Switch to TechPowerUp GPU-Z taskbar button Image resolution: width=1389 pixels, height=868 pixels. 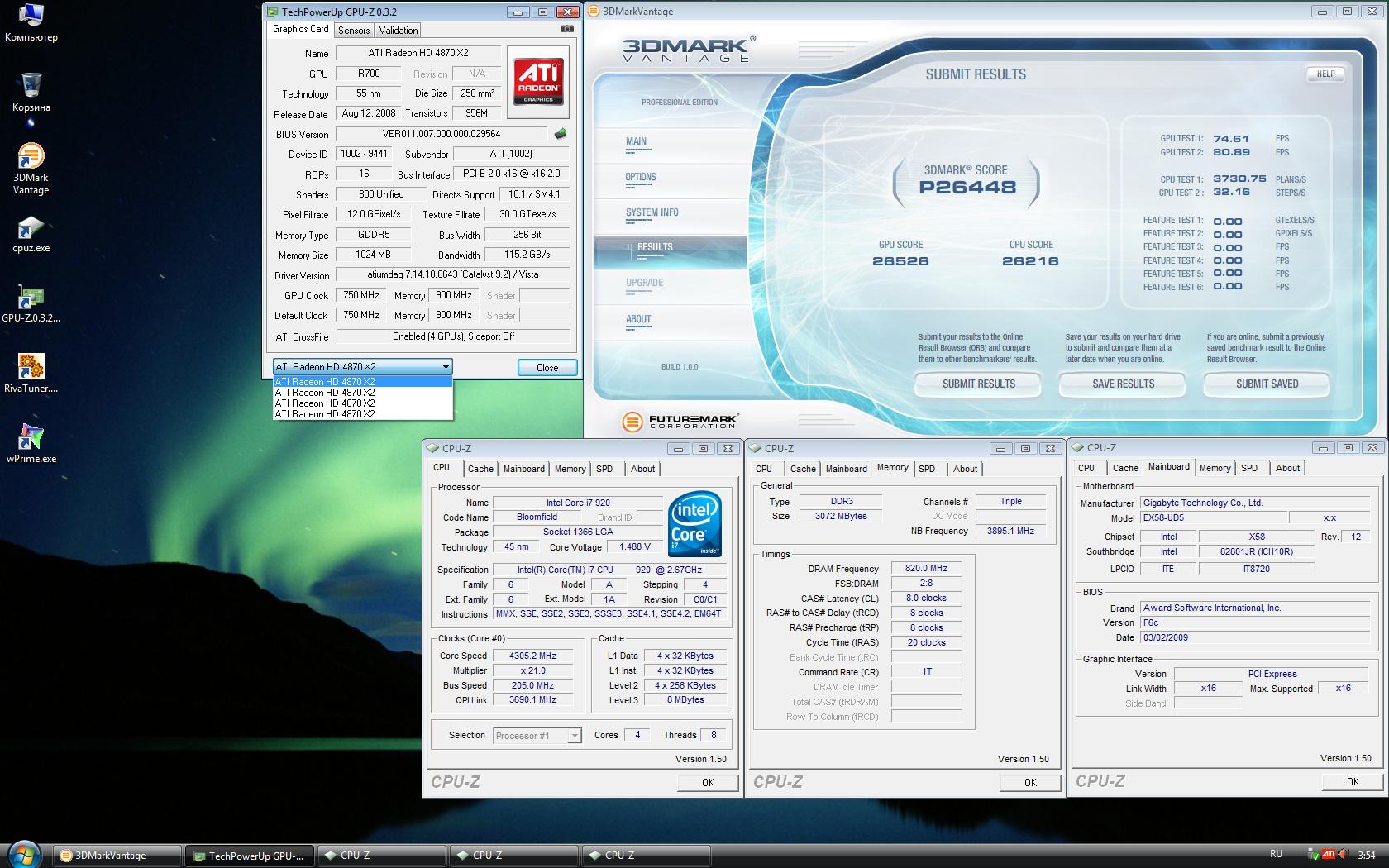(250, 856)
